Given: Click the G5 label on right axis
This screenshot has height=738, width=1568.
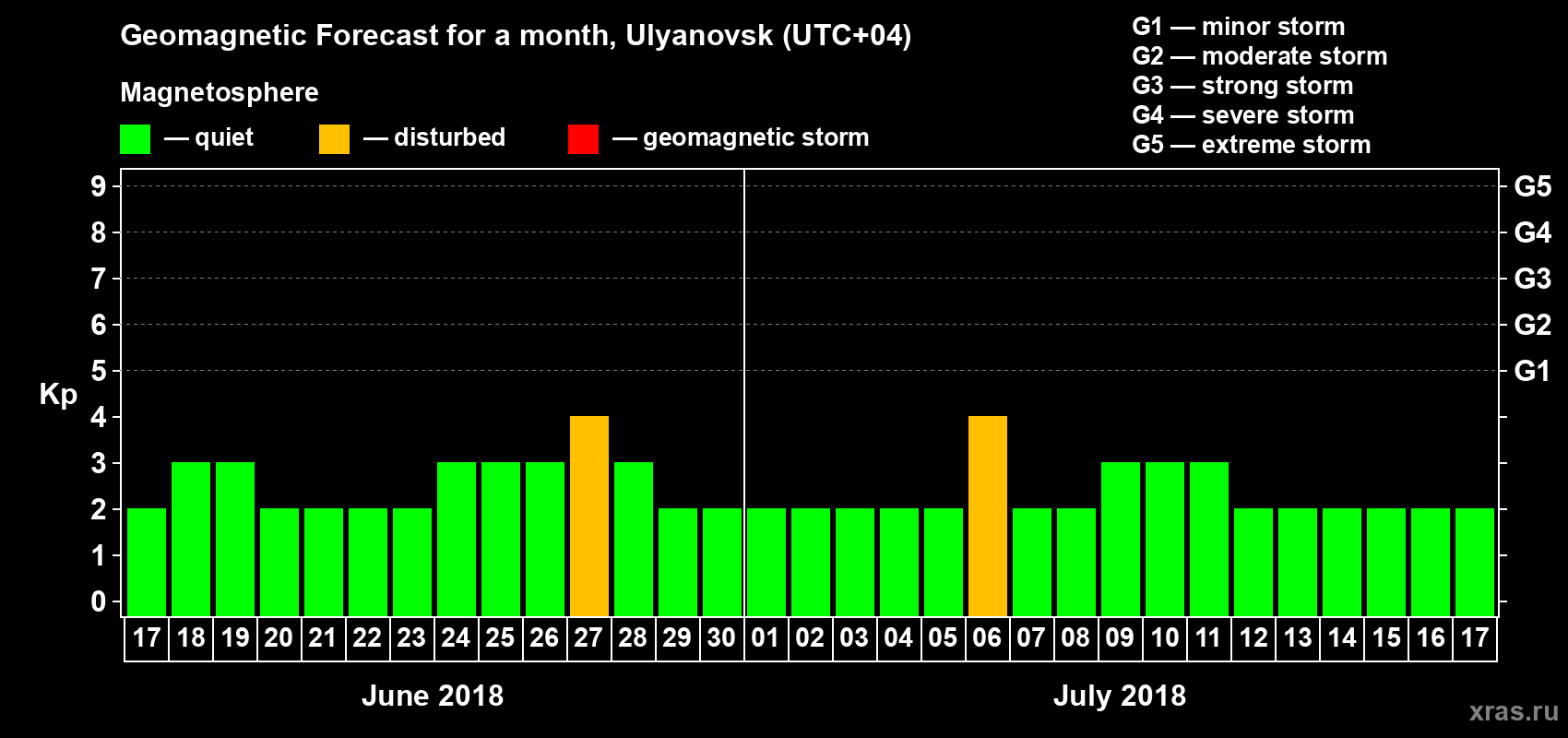Looking at the screenshot, I should point(1533,186).
